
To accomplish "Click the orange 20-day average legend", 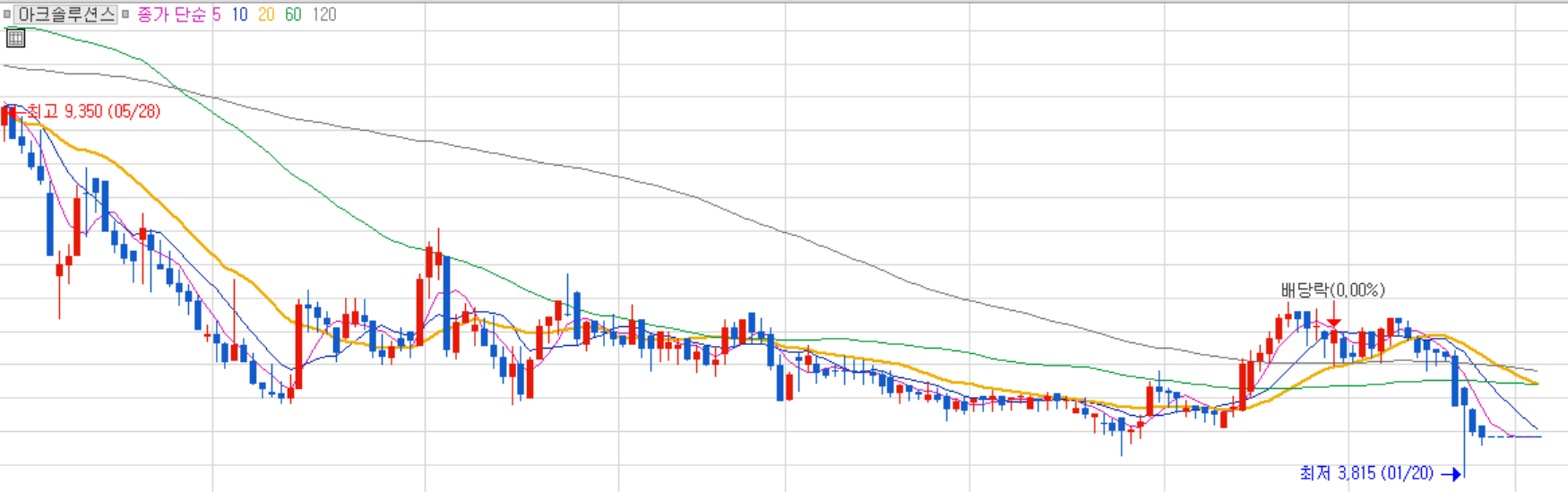I will (266, 14).
